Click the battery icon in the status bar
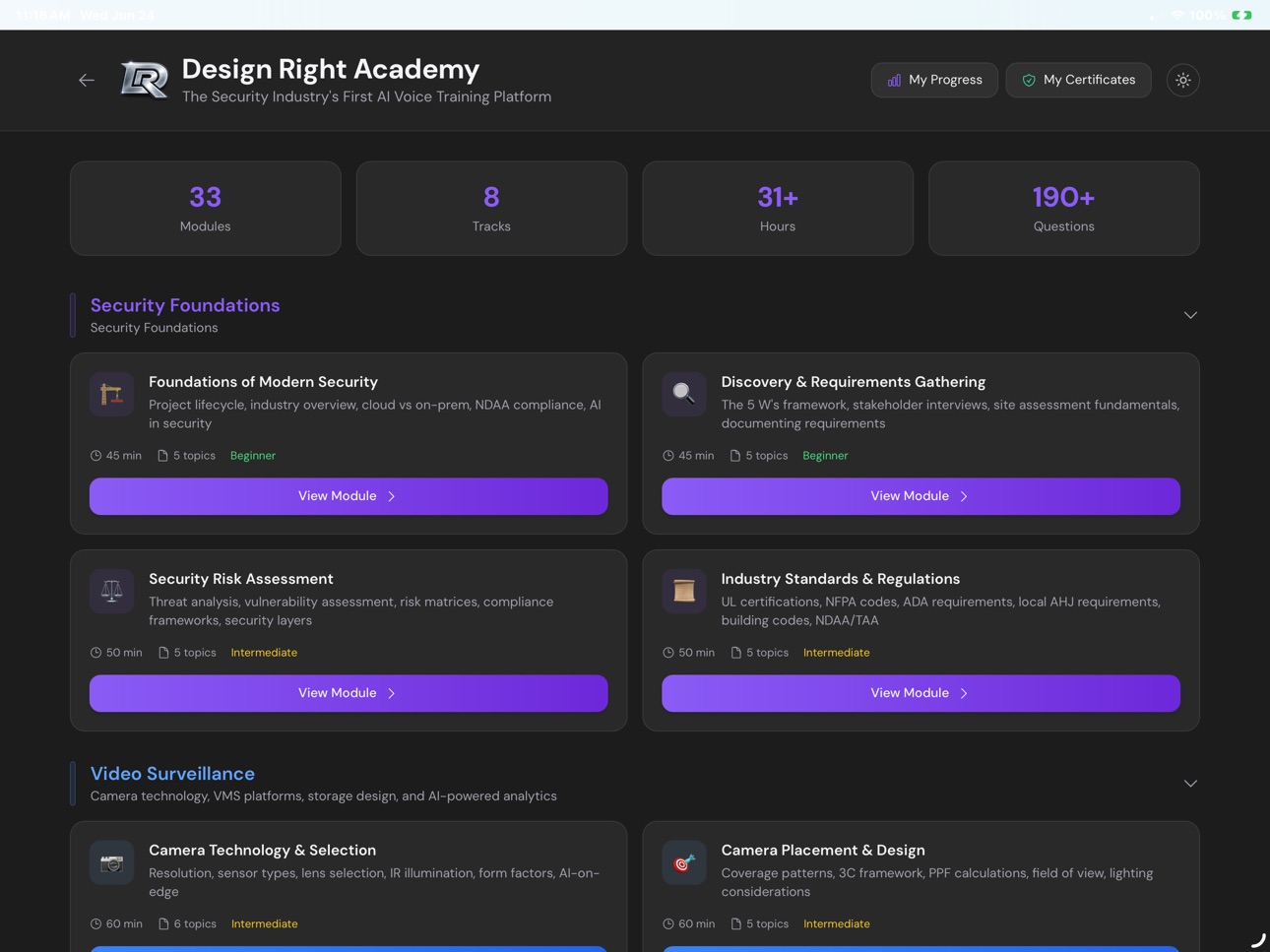 (1242, 15)
